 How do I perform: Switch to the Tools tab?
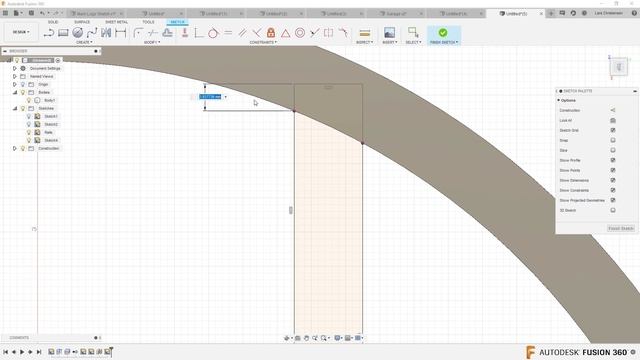[x=148, y=22]
